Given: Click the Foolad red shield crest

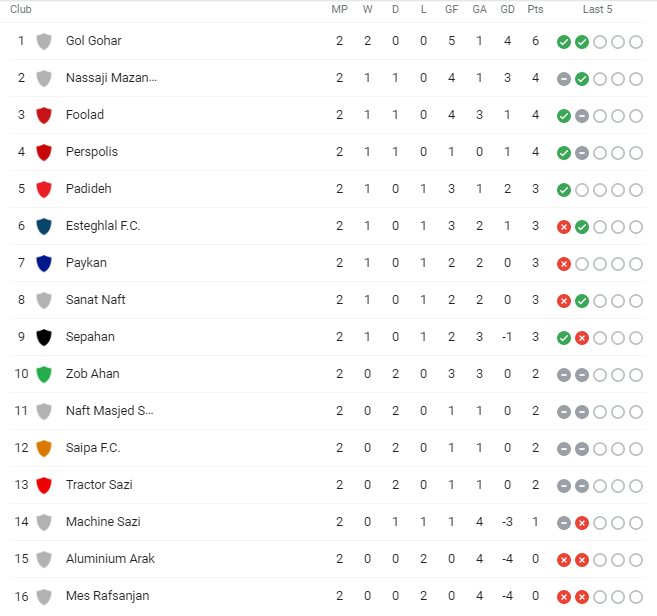Looking at the screenshot, I should click(44, 115).
